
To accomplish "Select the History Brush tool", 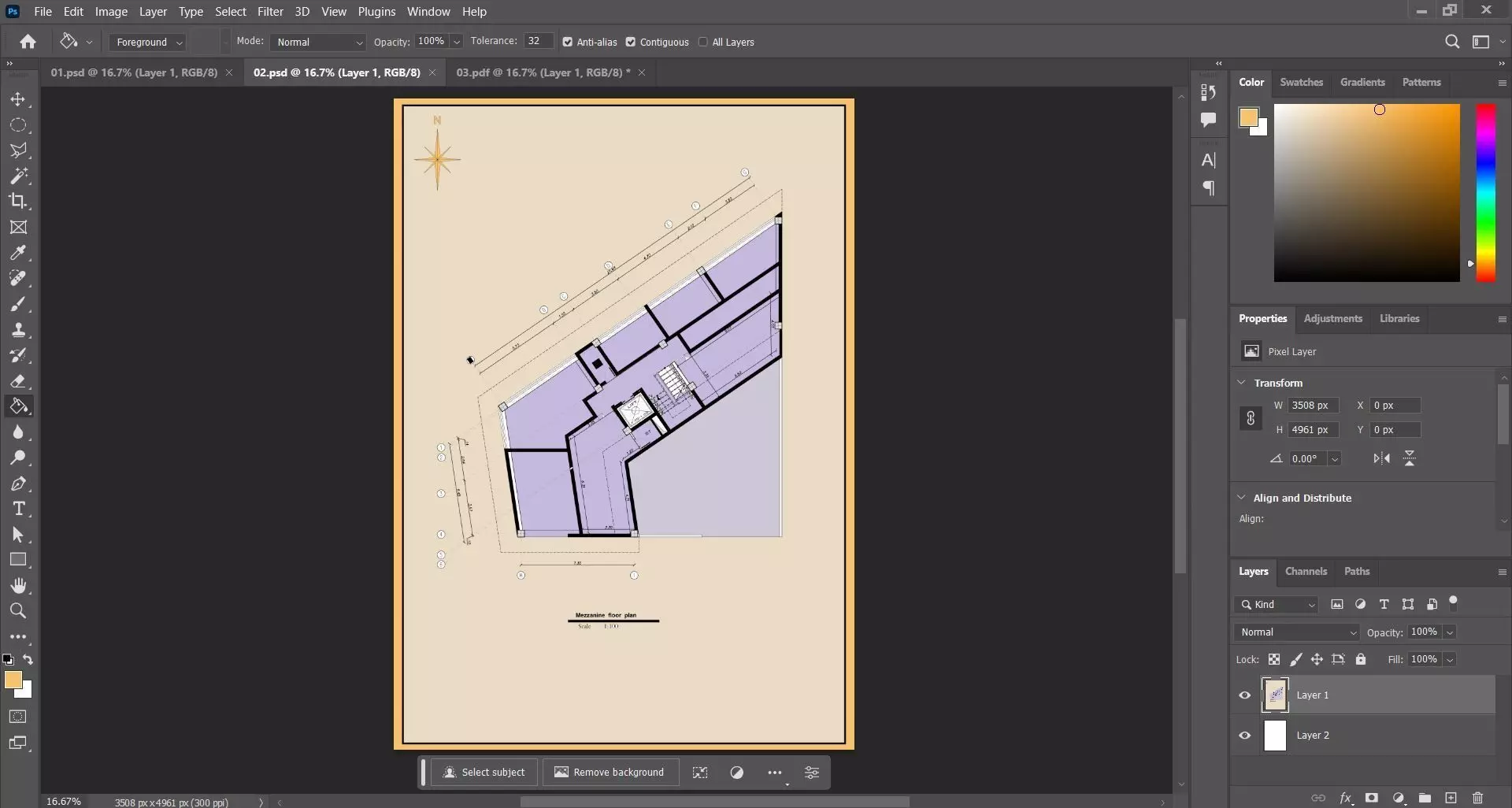I will [18, 355].
